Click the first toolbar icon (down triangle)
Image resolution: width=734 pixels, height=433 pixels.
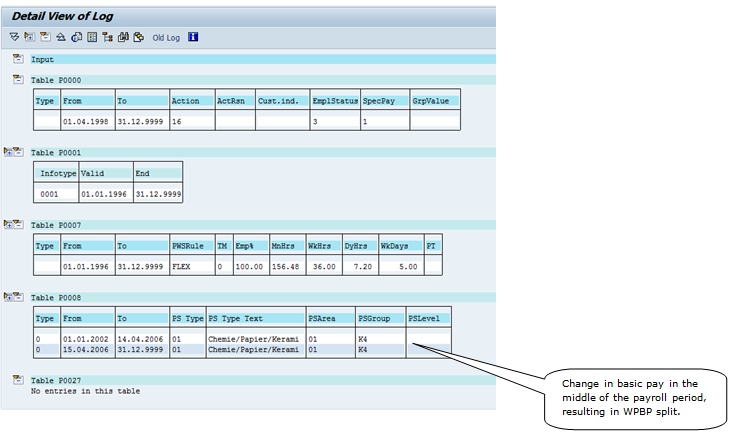pyautogui.click(x=14, y=37)
